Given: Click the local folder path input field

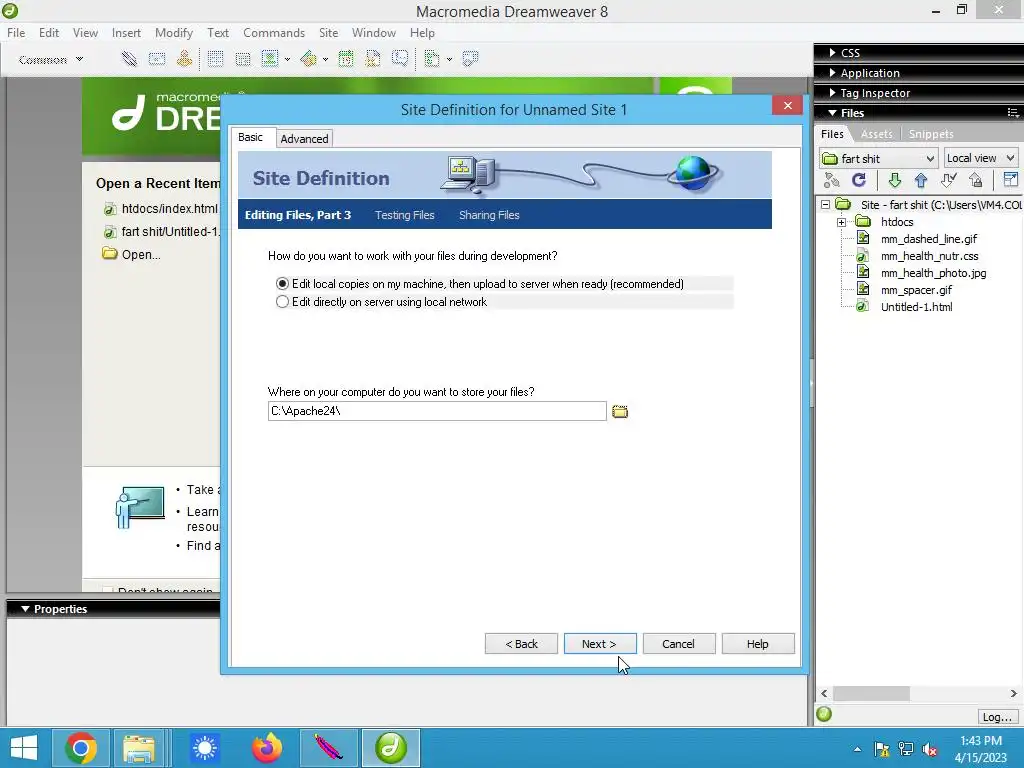Looking at the screenshot, I should pyautogui.click(x=437, y=411).
